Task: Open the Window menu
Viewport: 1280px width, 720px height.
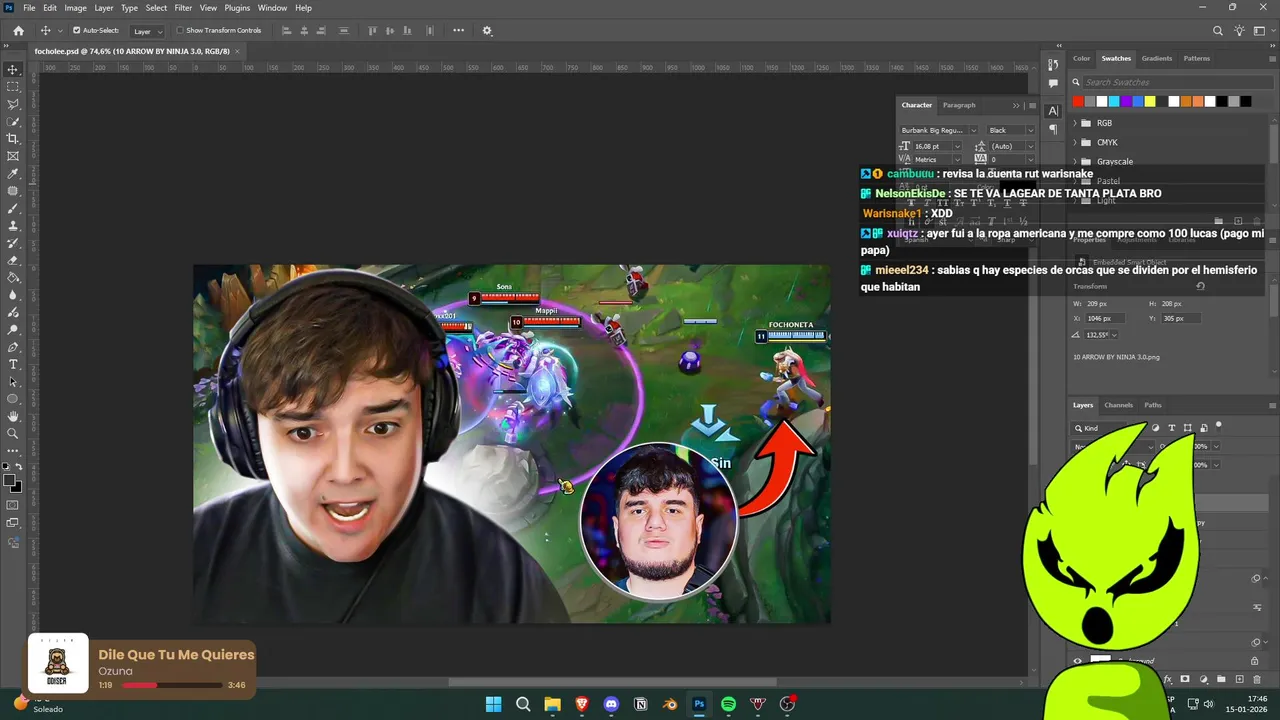Action: pyautogui.click(x=272, y=8)
